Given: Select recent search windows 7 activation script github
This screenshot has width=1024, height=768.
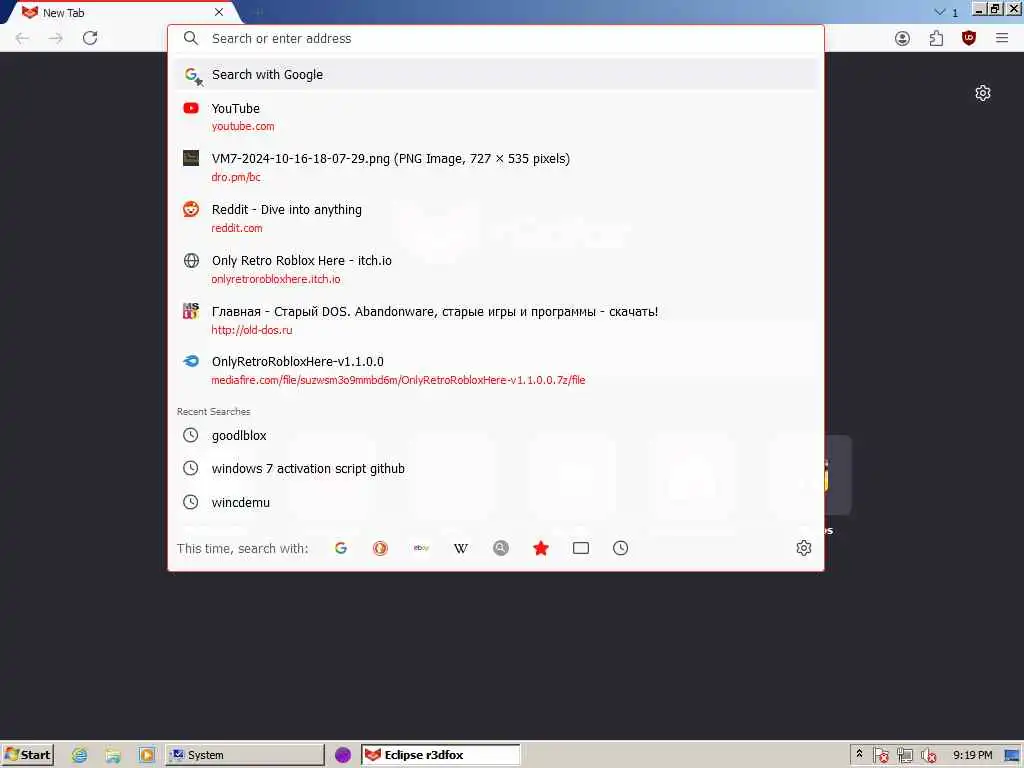Looking at the screenshot, I should [x=496, y=468].
